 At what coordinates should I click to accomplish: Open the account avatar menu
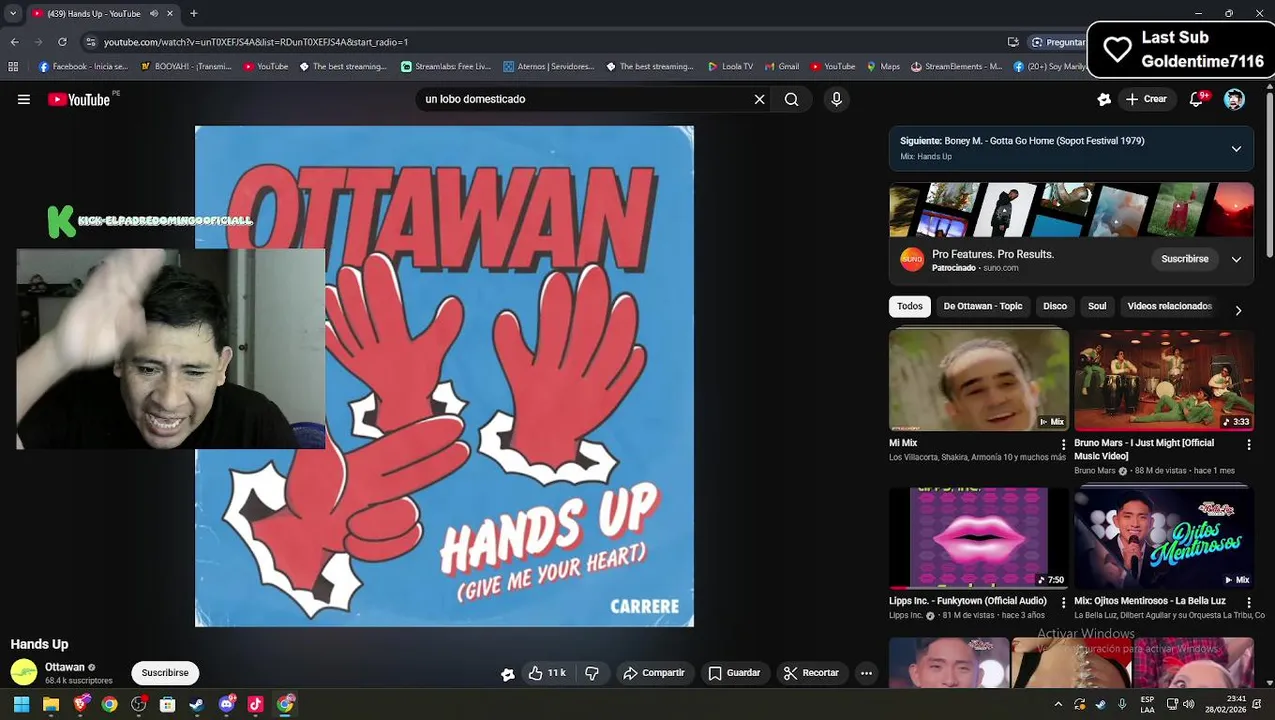click(x=1234, y=99)
